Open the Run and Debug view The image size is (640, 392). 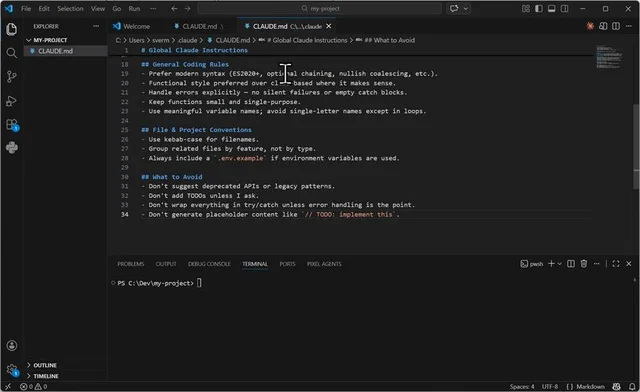pos(11,101)
